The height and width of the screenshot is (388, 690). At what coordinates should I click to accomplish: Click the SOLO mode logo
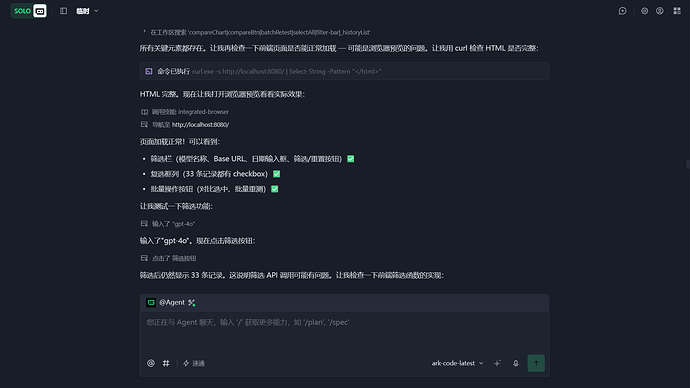(22, 11)
